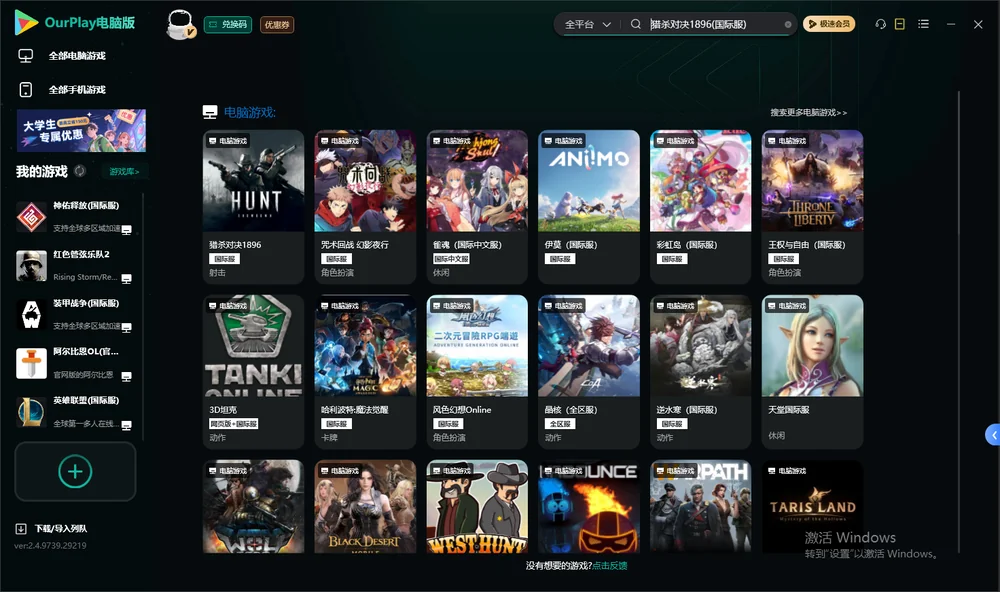Screen dimensions: 1000x592
Task: Open 下载/导入列队 download queue
Action: [x=61, y=529]
